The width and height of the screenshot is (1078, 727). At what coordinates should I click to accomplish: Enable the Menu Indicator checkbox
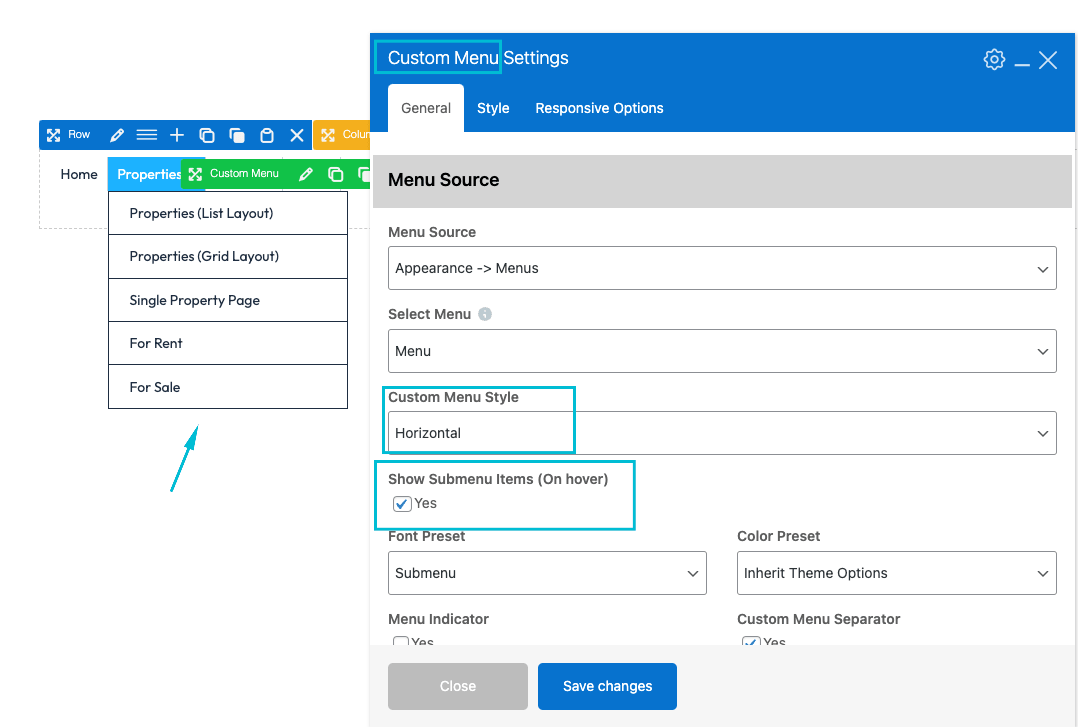401,642
